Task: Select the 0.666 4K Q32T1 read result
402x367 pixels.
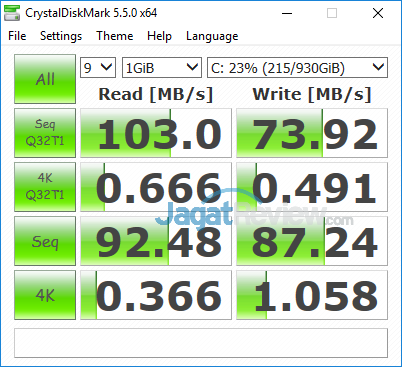Action: pyautogui.click(x=156, y=187)
